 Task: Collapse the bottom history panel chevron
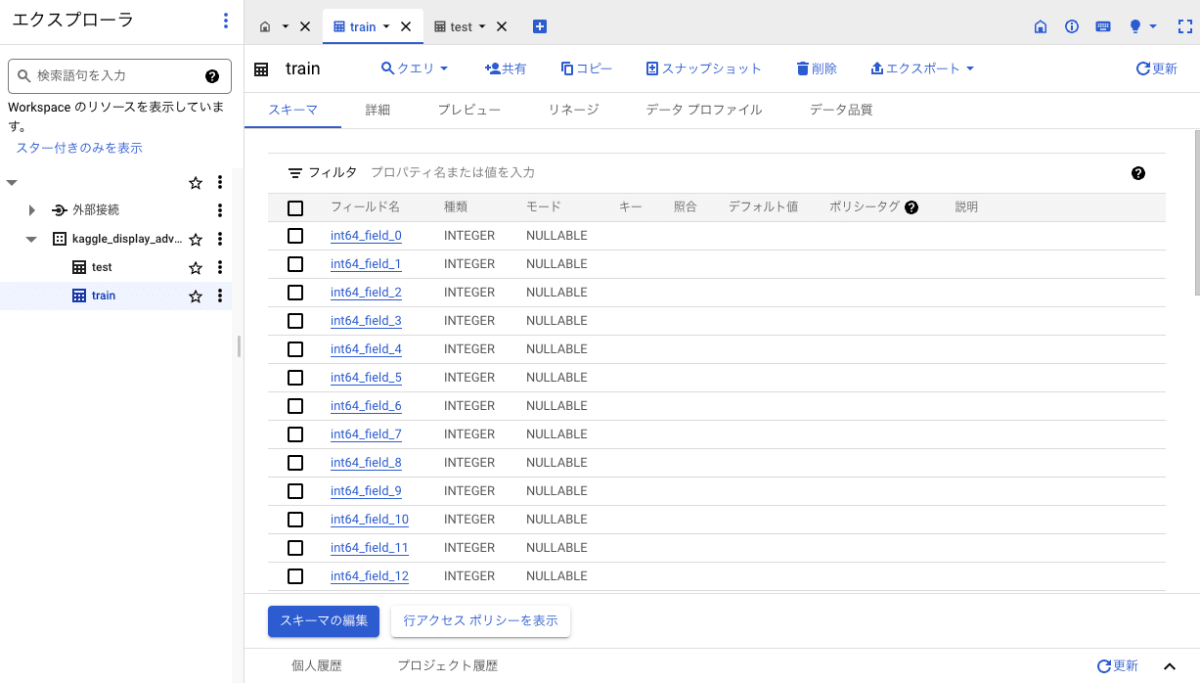(1169, 666)
